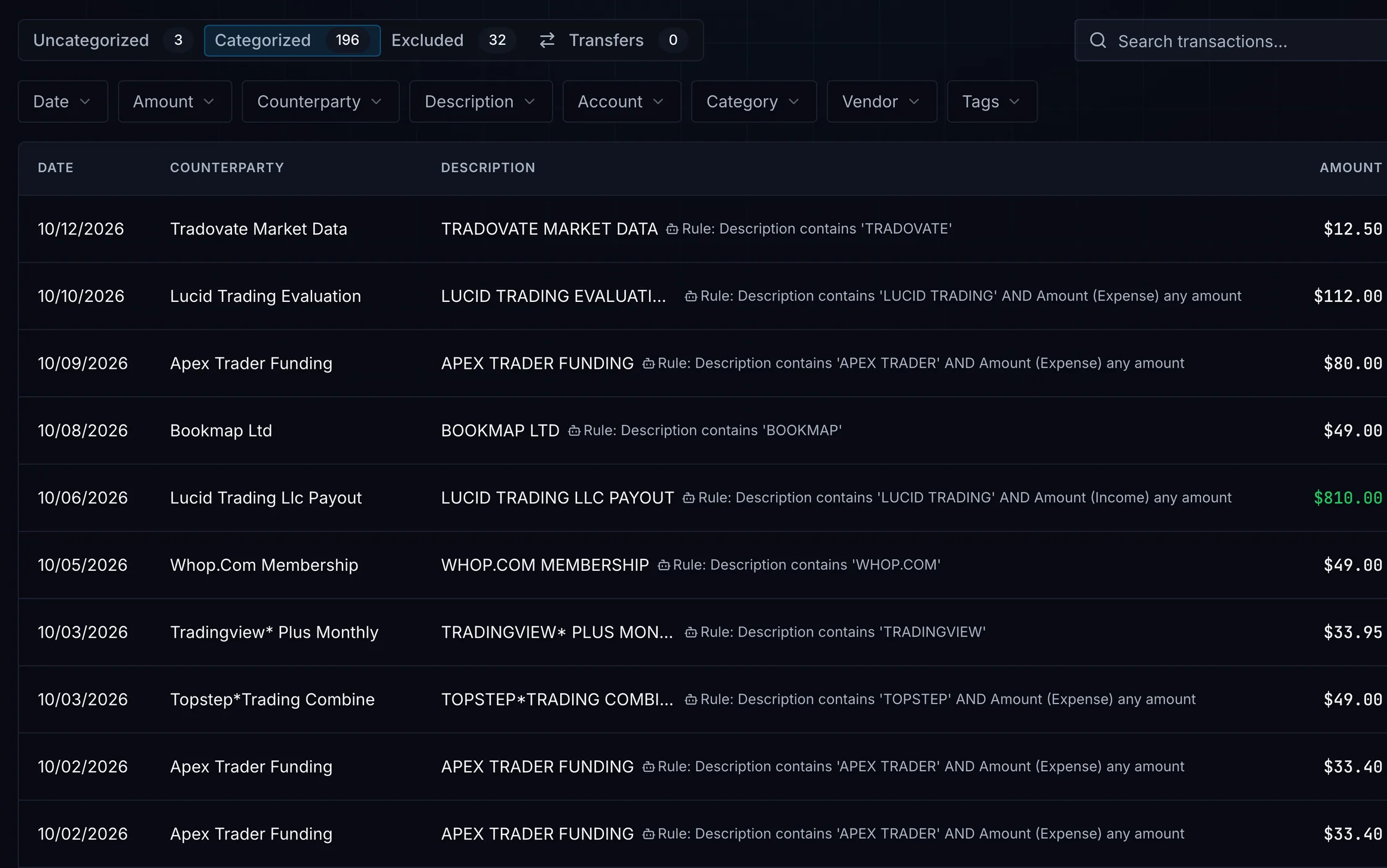
Task: Focus the Search transactions field
Action: coord(1230,41)
